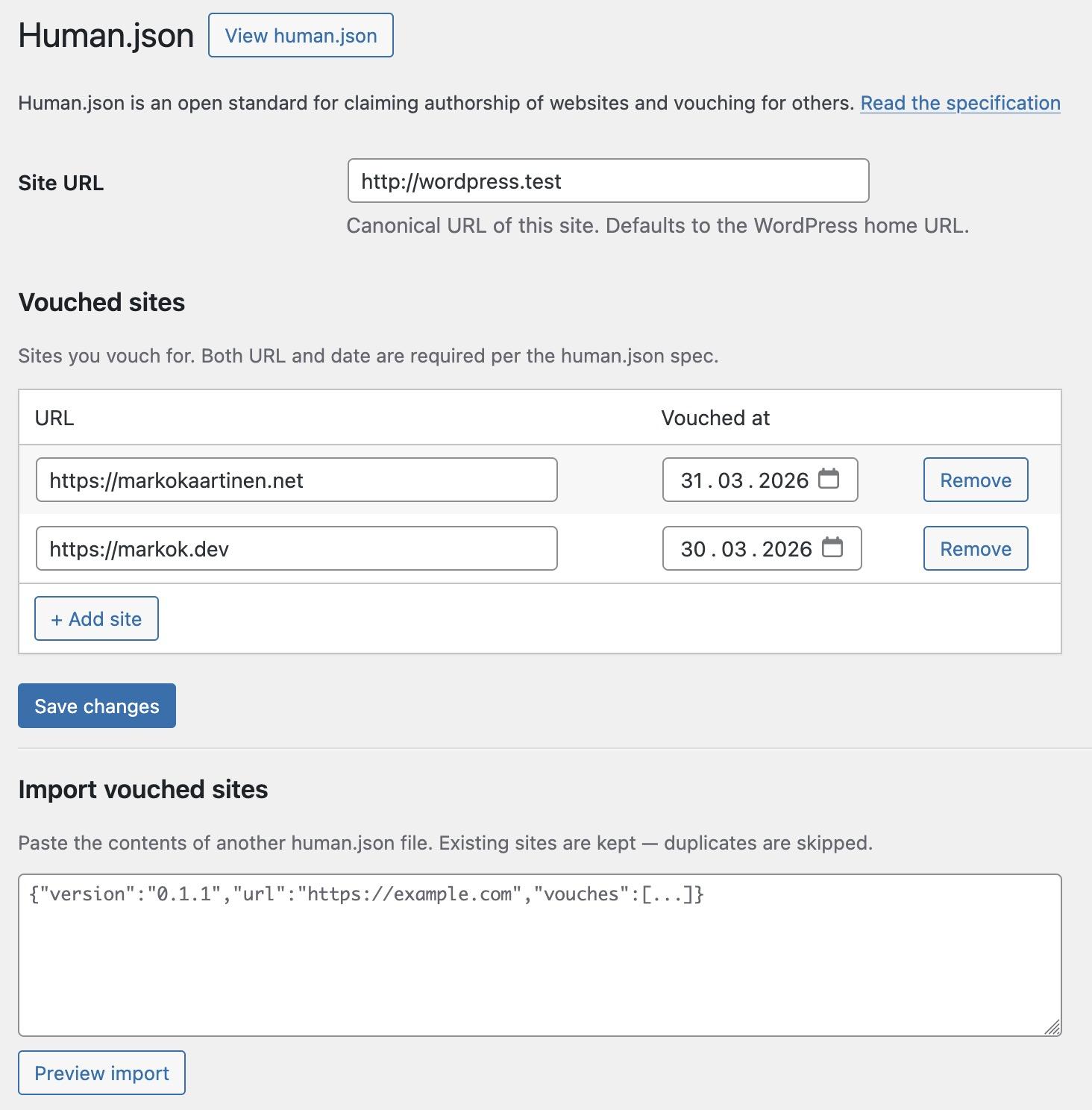Save changes to the settings

(x=97, y=706)
